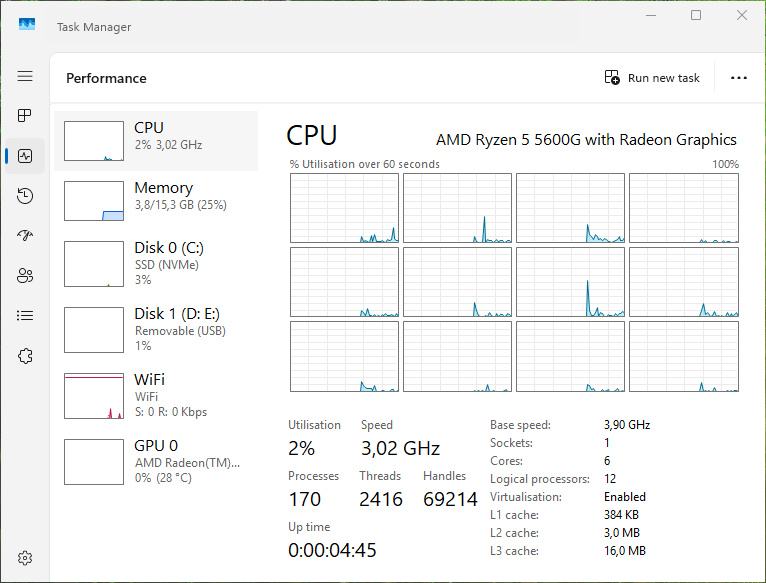766x583 pixels.
Task: Select the Memory performance entry
Action: tap(160, 201)
